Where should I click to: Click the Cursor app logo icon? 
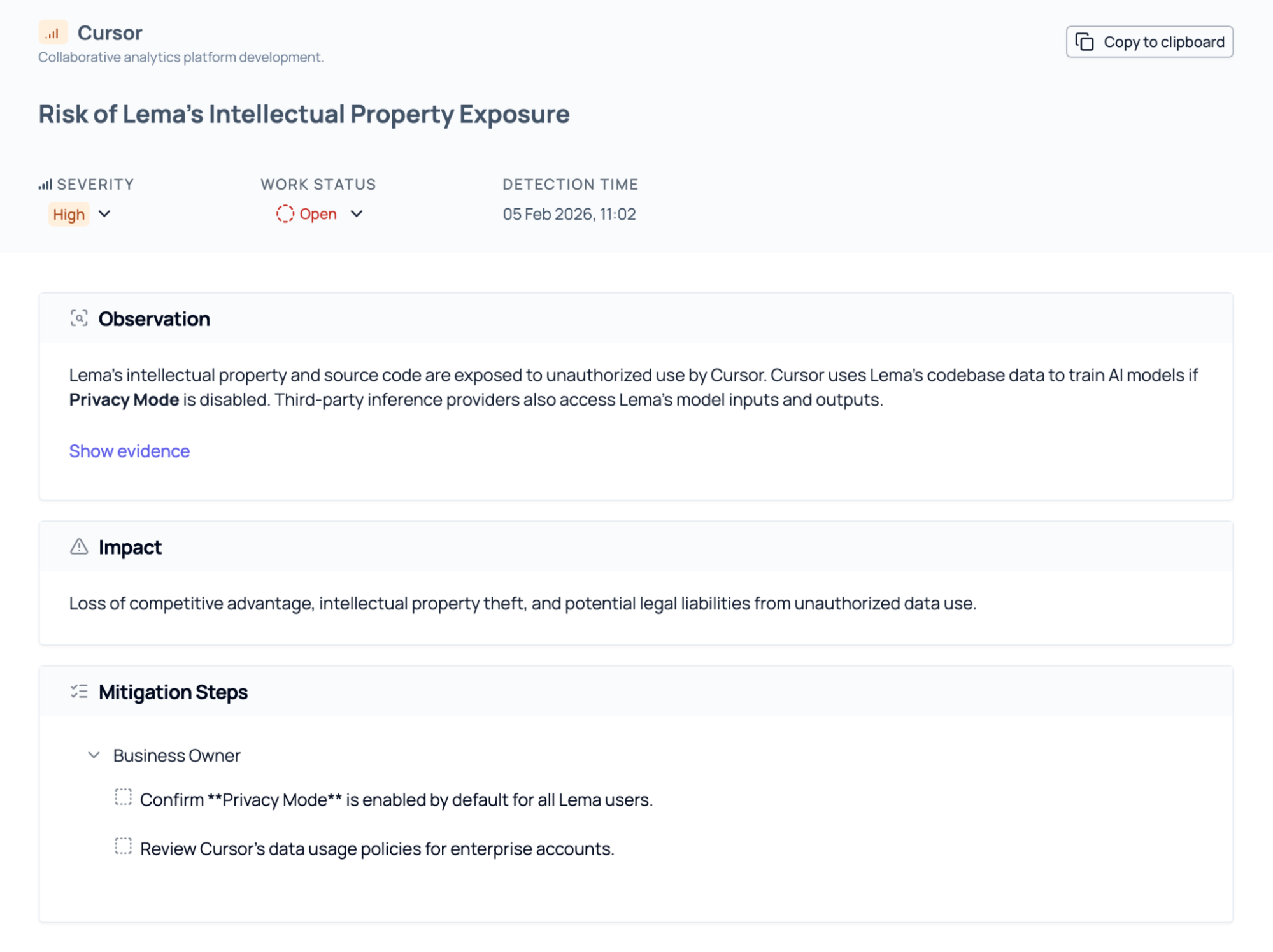pos(53,32)
